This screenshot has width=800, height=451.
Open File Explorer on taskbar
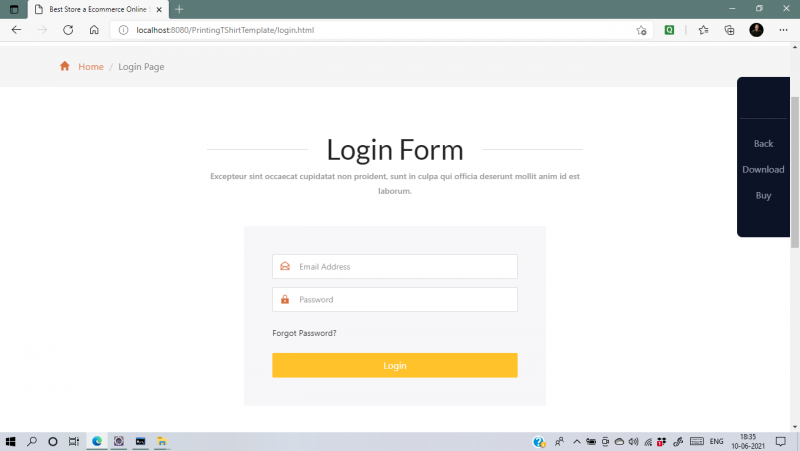(x=162, y=441)
